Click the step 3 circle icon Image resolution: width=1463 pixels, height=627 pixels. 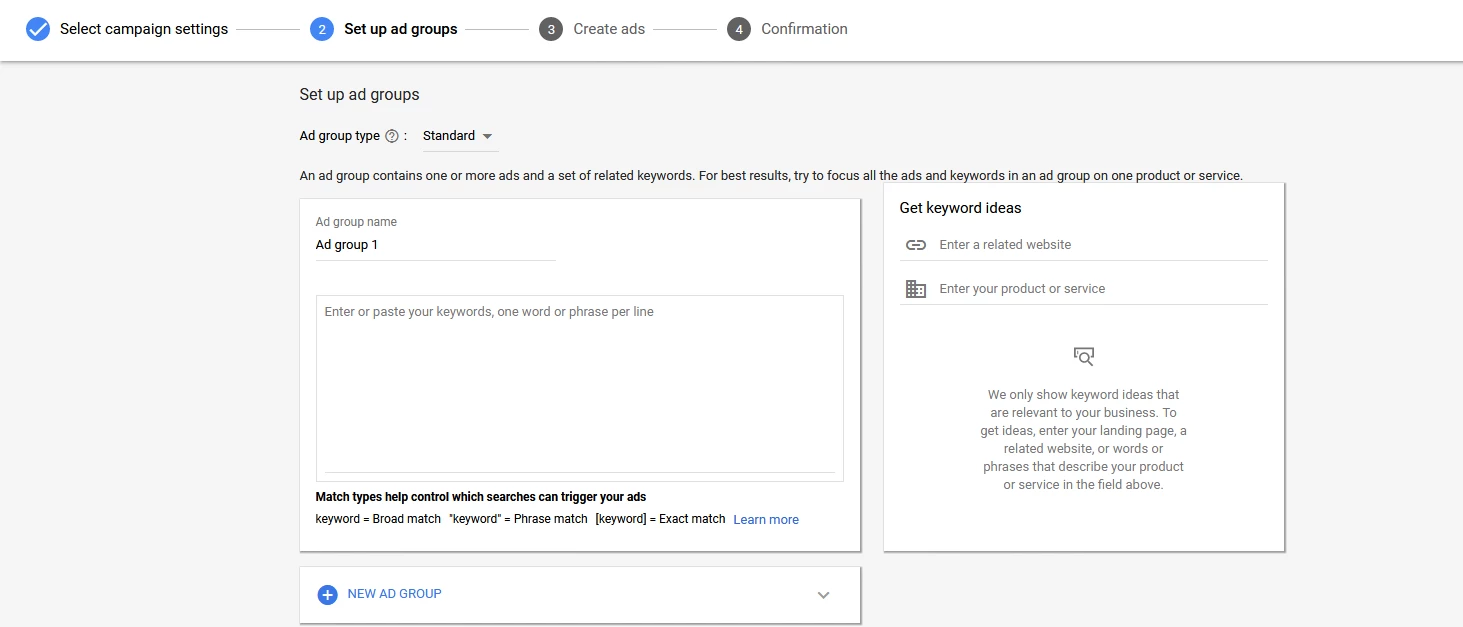tap(551, 29)
